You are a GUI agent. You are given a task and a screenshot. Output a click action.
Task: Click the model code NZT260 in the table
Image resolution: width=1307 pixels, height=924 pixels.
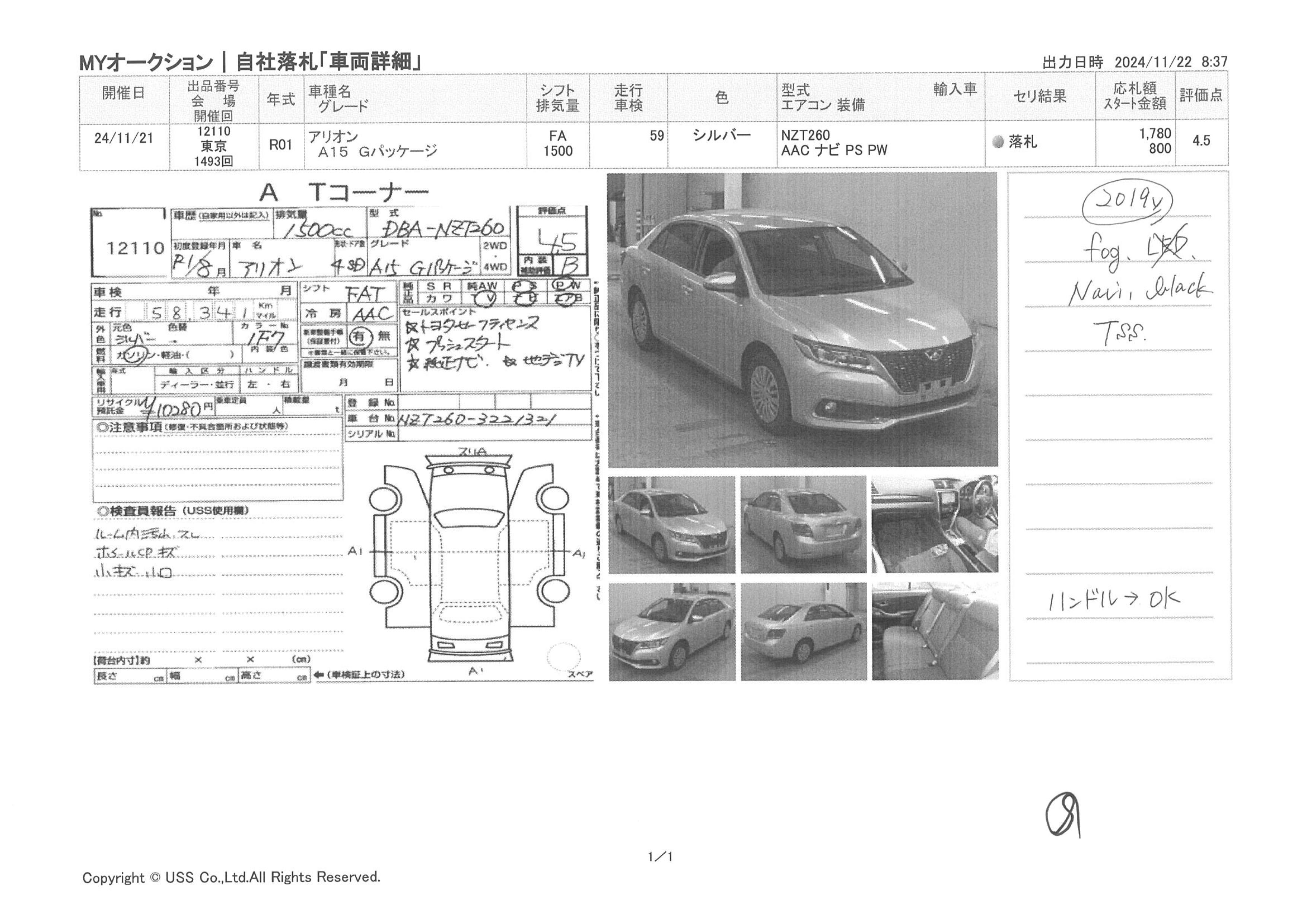tap(805, 136)
